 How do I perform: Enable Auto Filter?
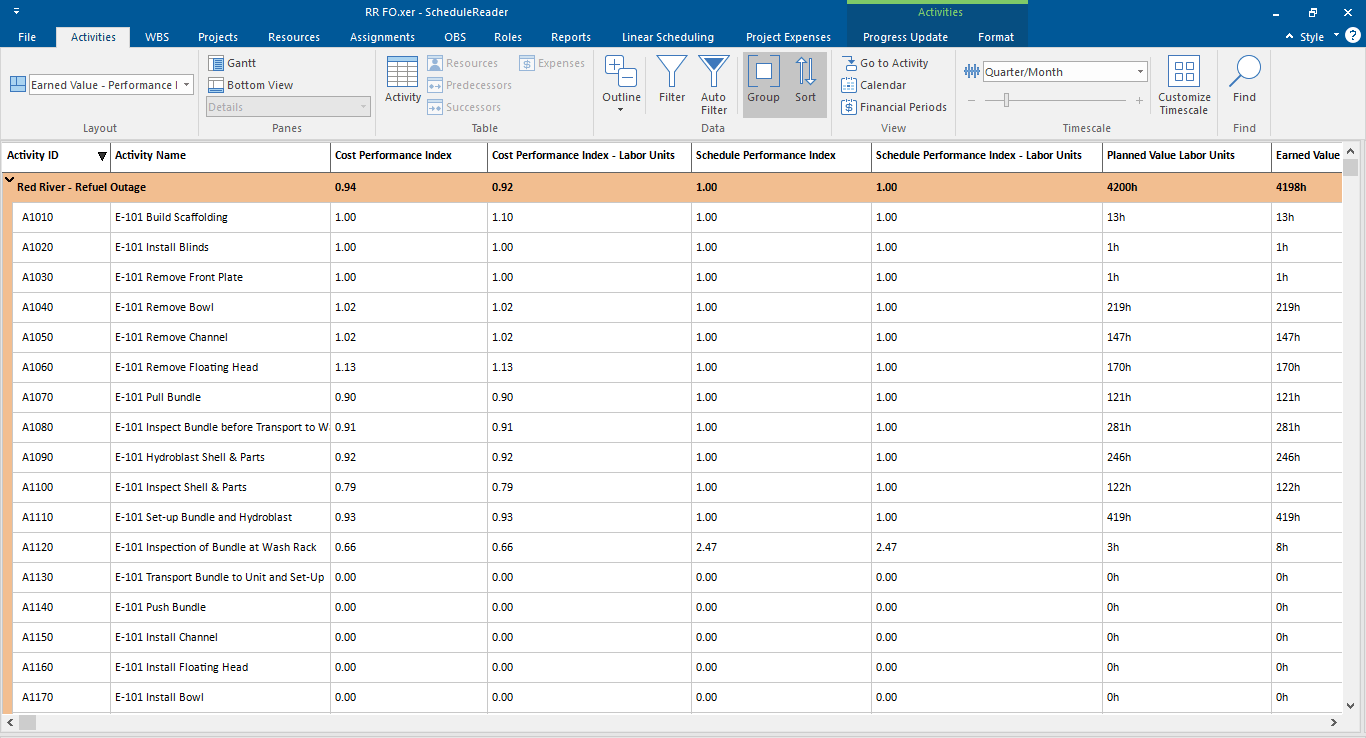click(x=714, y=84)
